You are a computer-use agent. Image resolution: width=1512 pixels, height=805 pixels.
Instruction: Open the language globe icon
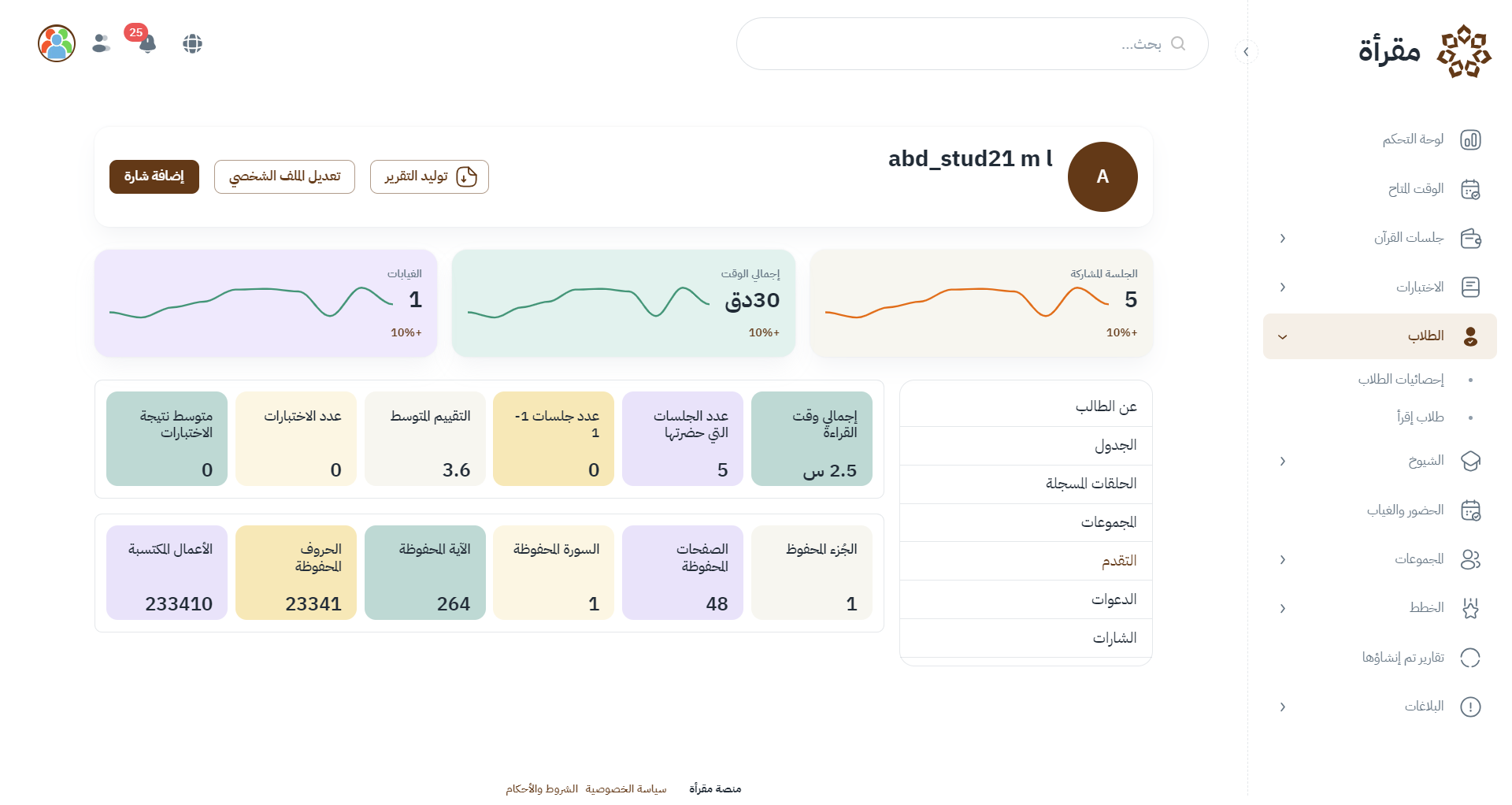pyautogui.click(x=193, y=44)
